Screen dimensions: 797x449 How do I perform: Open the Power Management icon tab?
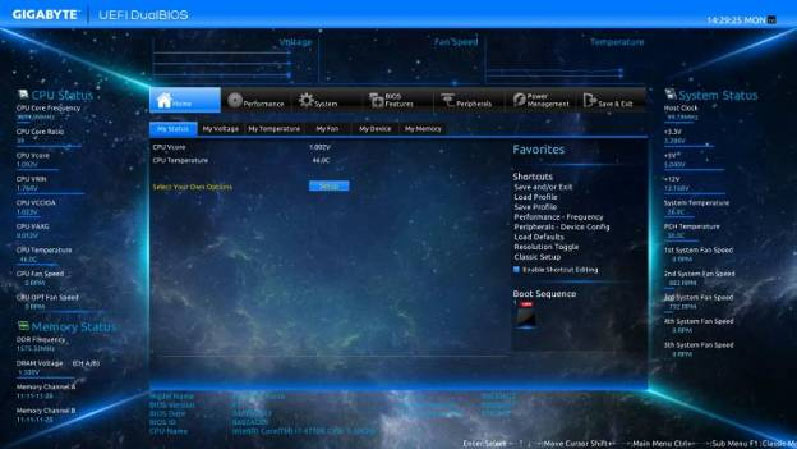point(519,100)
